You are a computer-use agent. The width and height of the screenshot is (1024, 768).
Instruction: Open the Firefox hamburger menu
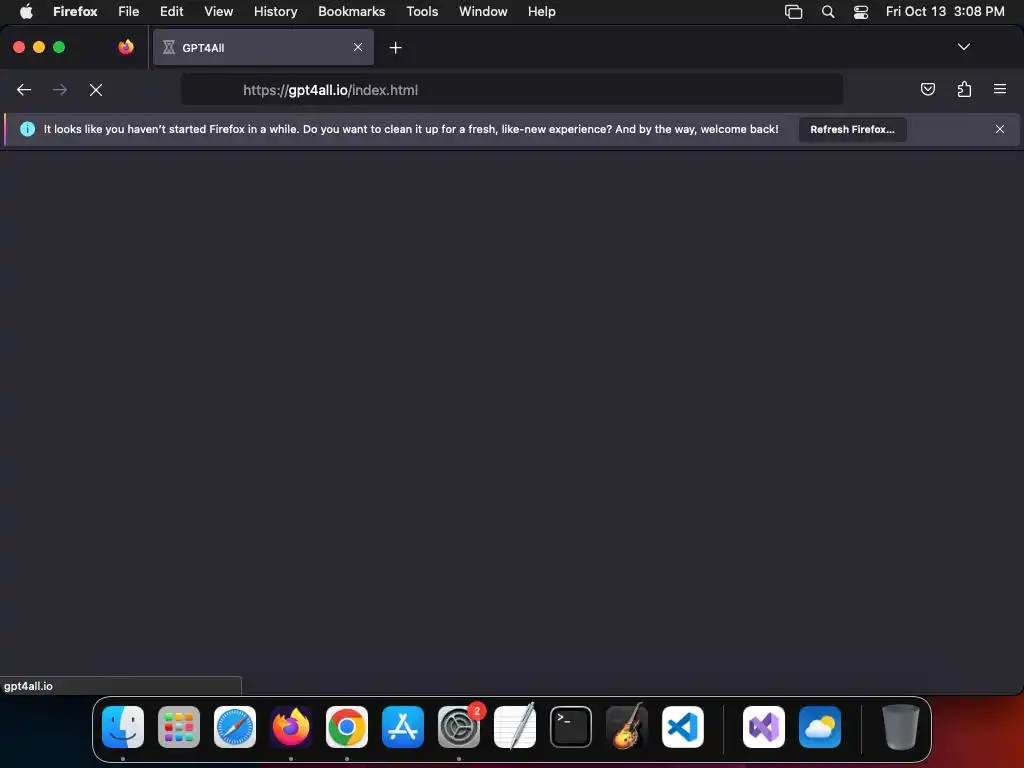click(x=1000, y=89)
